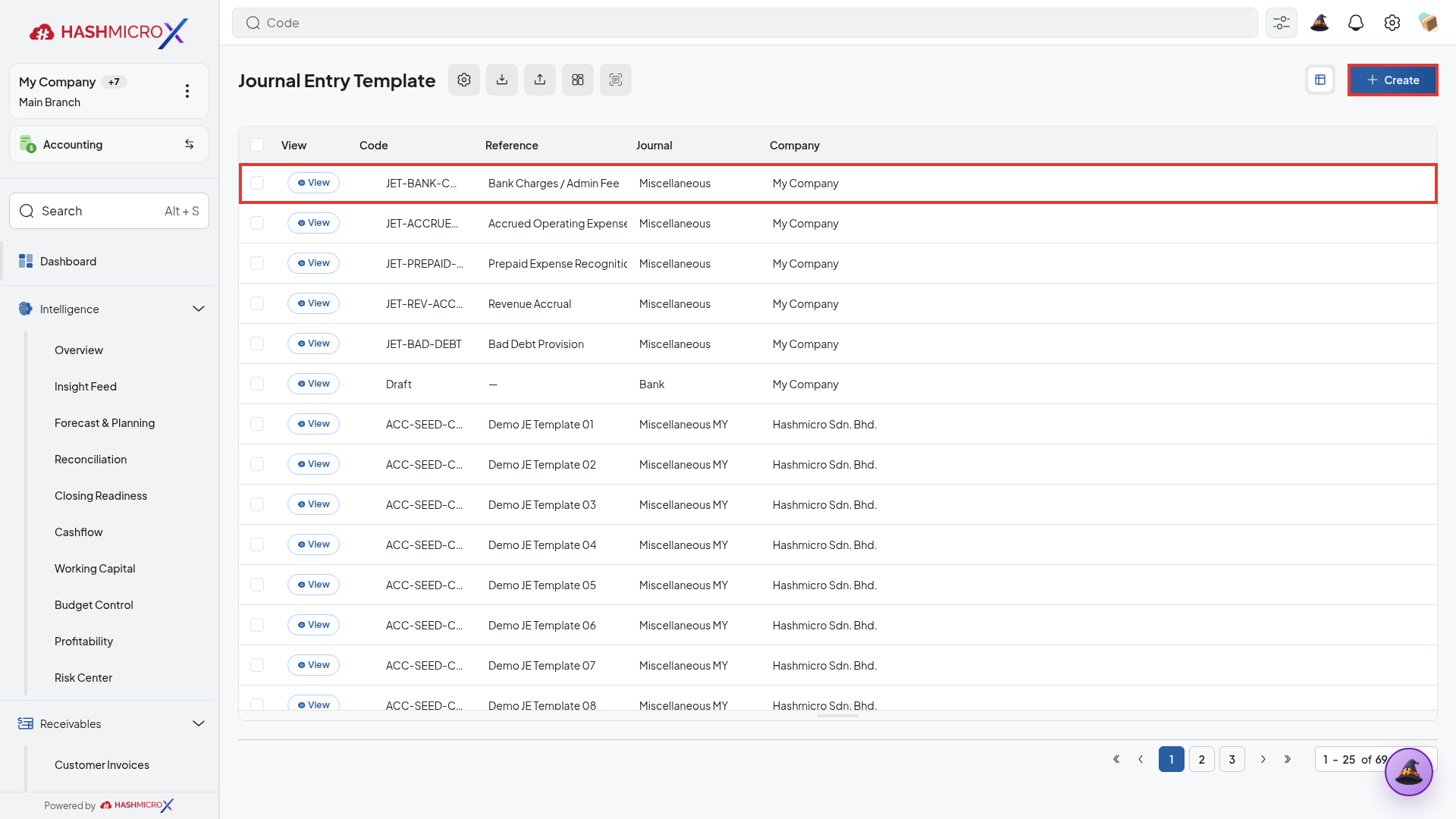
Task: Open Risk Center in the sidebar
Action: tap(83, 677)
